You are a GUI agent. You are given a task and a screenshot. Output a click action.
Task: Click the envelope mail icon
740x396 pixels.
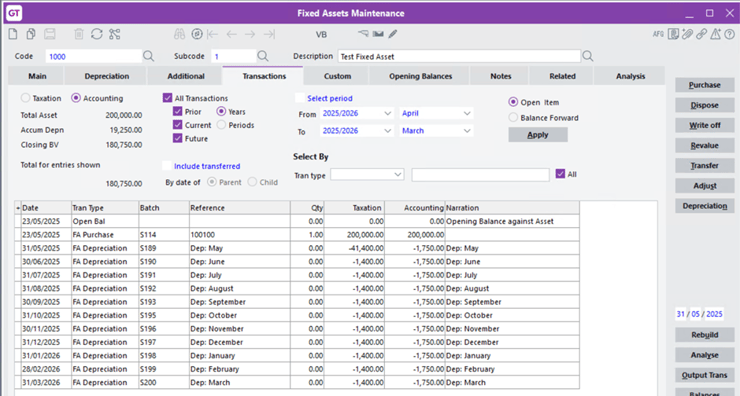click(378, 34)
